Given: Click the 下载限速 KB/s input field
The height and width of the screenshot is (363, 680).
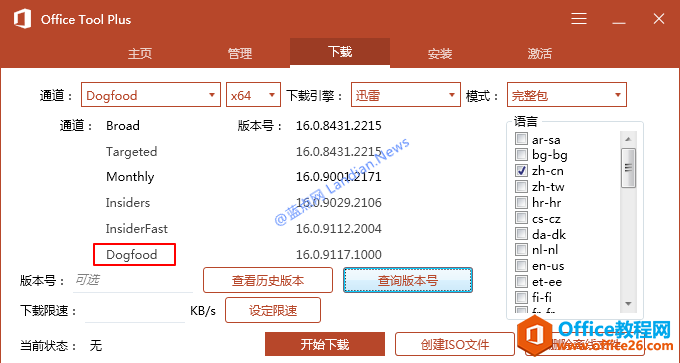Looking at the screenshot, I should point(135,311).
